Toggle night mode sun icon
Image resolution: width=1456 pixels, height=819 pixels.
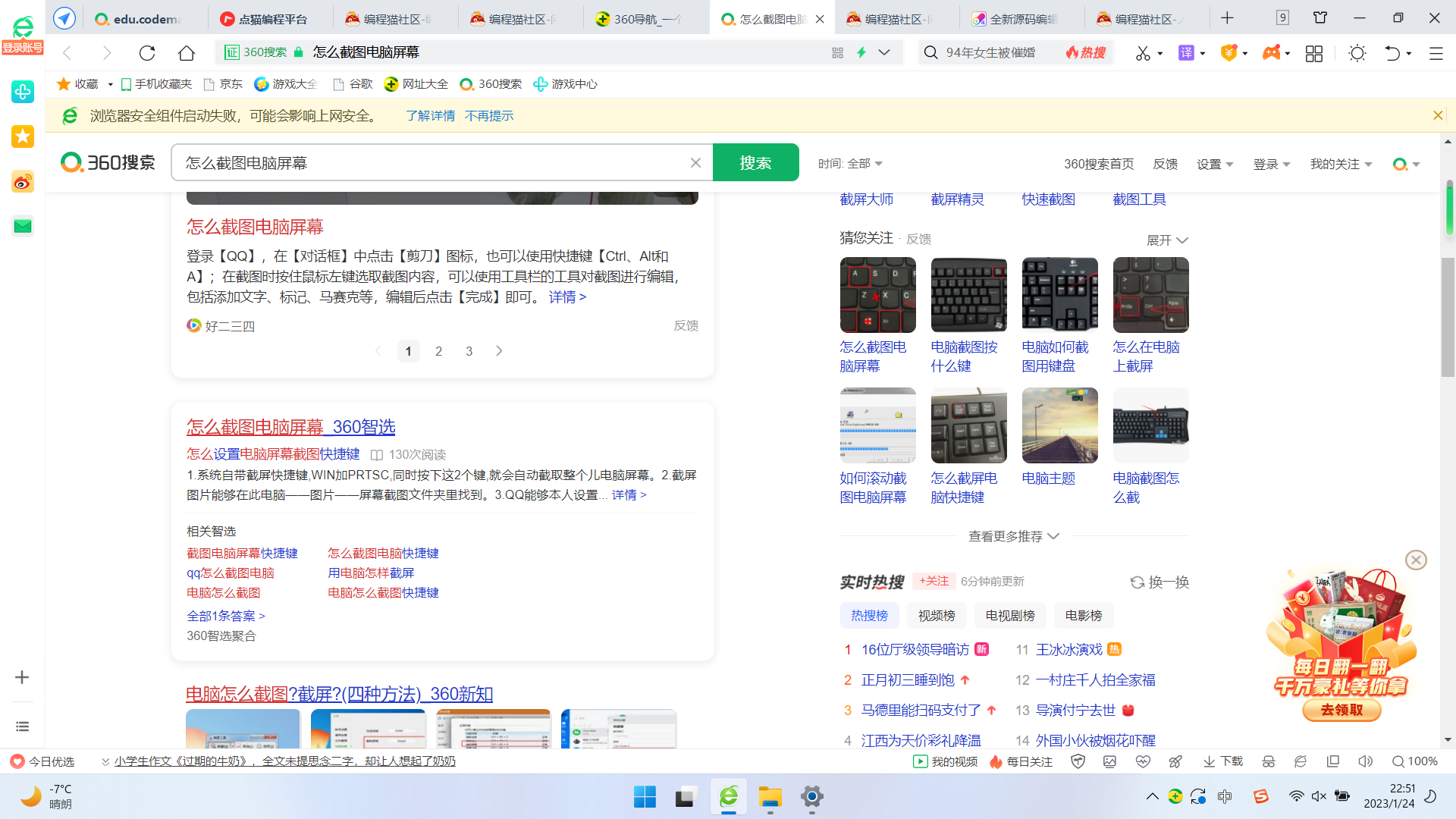[x=1357, y=53]
